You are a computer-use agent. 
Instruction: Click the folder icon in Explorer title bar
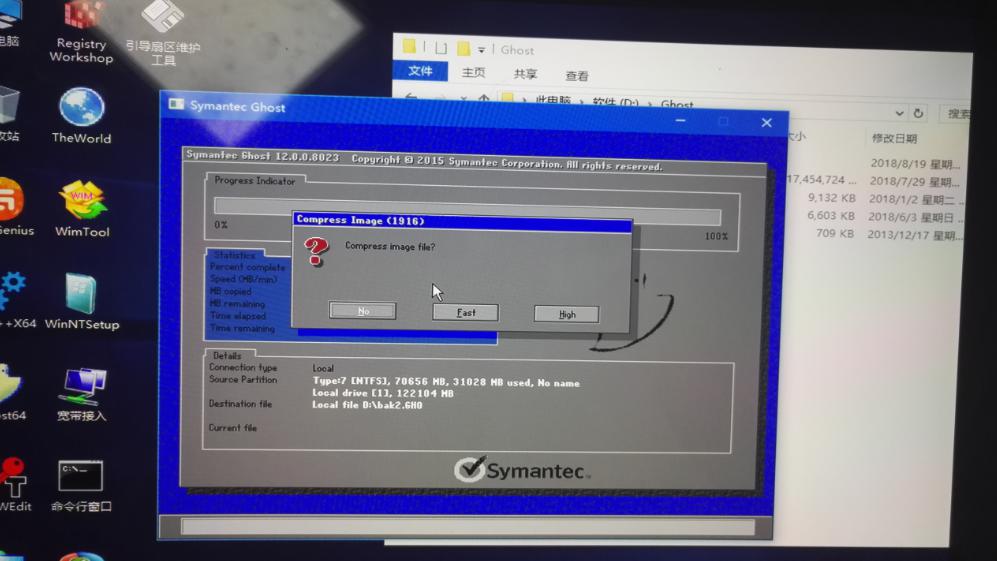click(x=409, y=46)
